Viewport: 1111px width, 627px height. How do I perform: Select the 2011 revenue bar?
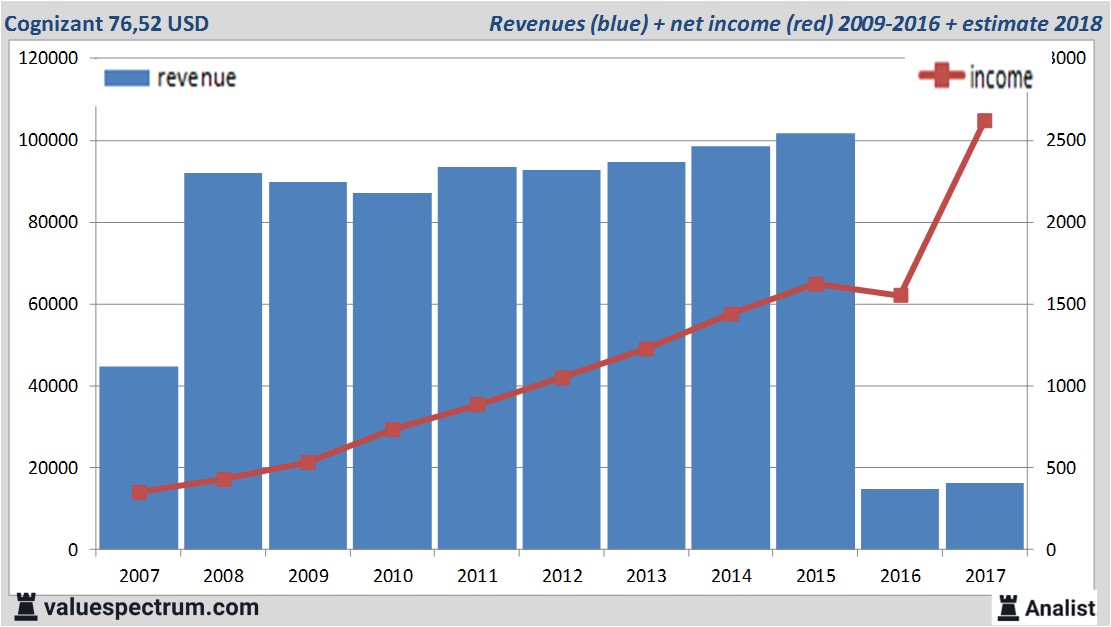tap(477, 358)
